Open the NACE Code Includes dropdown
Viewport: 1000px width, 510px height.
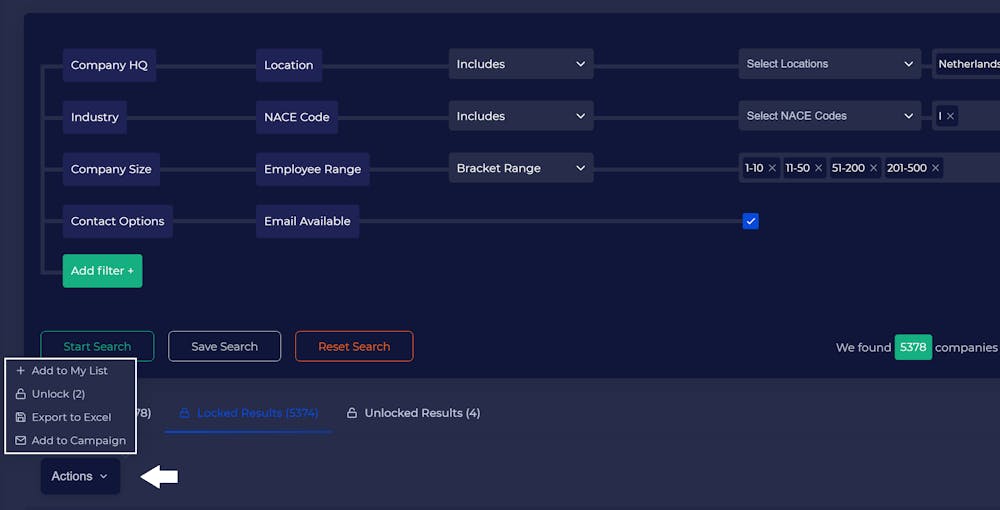[x=521, y=116]
